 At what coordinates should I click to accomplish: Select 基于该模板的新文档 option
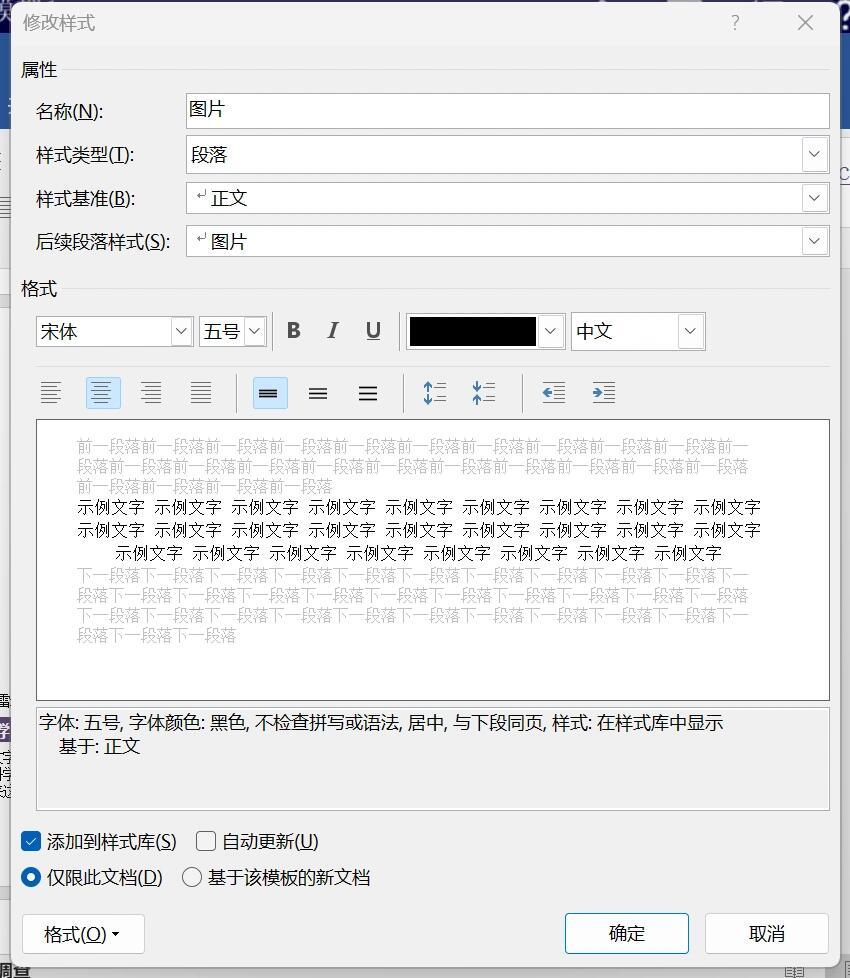tap(191, 877)
